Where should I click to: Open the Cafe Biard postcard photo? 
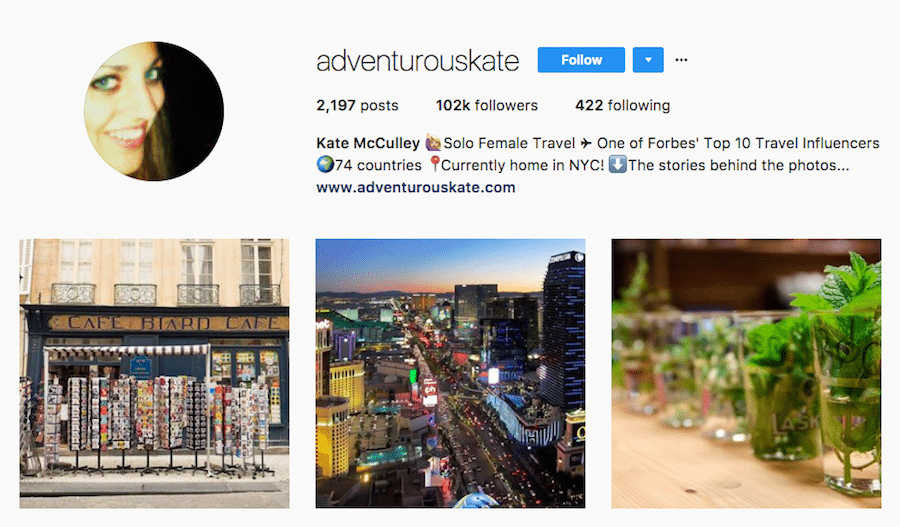154,374
